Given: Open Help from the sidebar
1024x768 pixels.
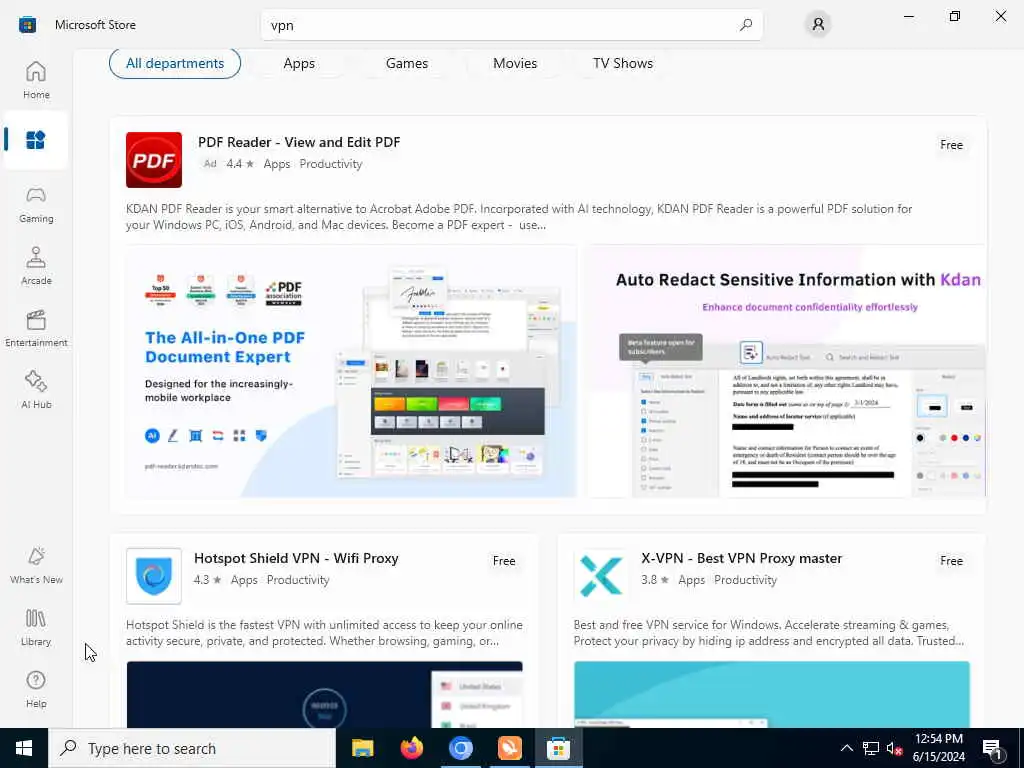Looking at the screenshot, I should click(36, 689).
